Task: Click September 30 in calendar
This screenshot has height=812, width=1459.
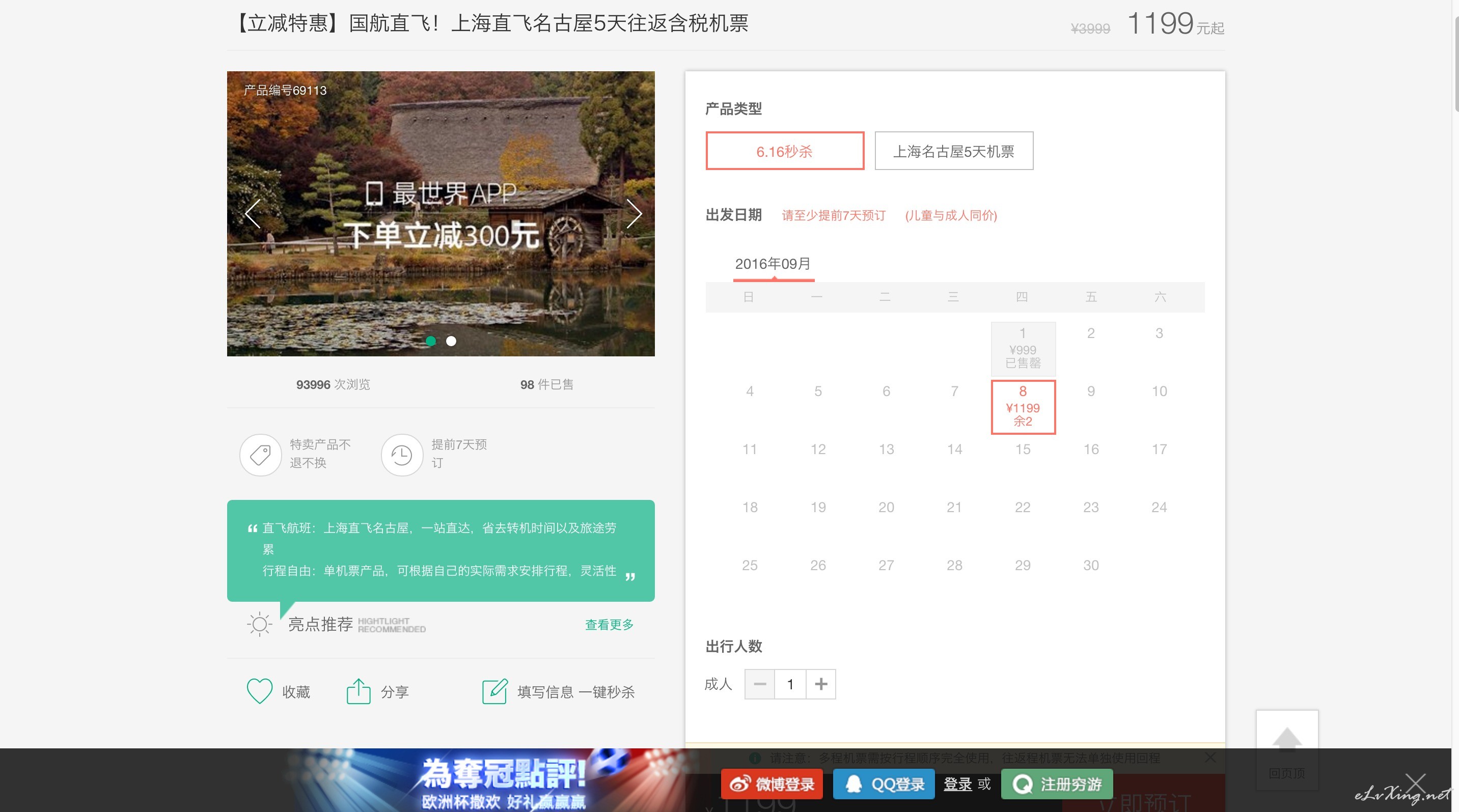Action: (x=1091, y=565)
